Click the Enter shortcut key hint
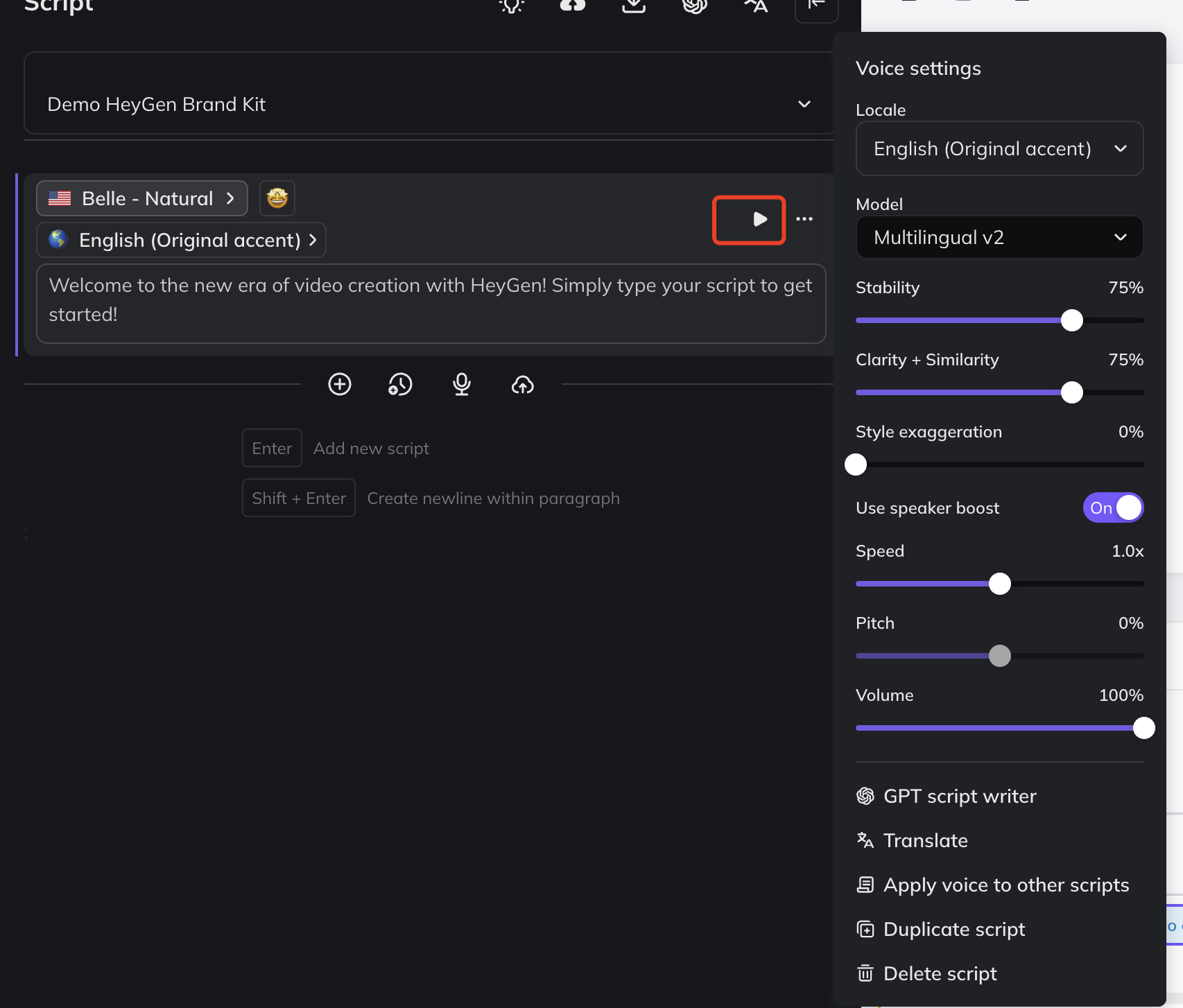The width and height of the screenshot is (1183, 1008). point(272,448)
